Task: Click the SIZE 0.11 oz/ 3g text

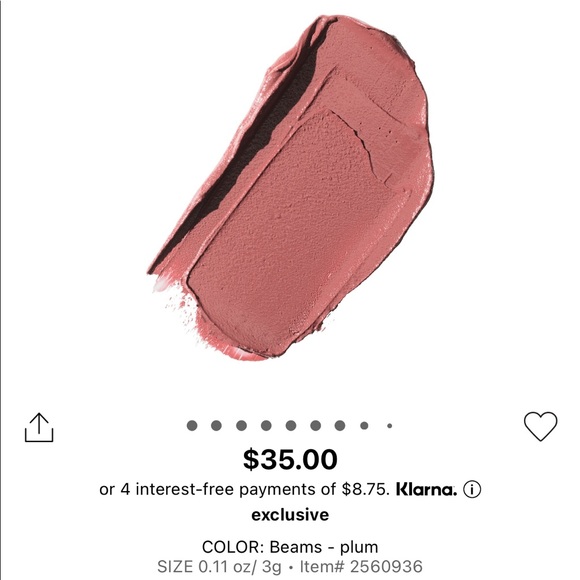Action: [219, 567]
